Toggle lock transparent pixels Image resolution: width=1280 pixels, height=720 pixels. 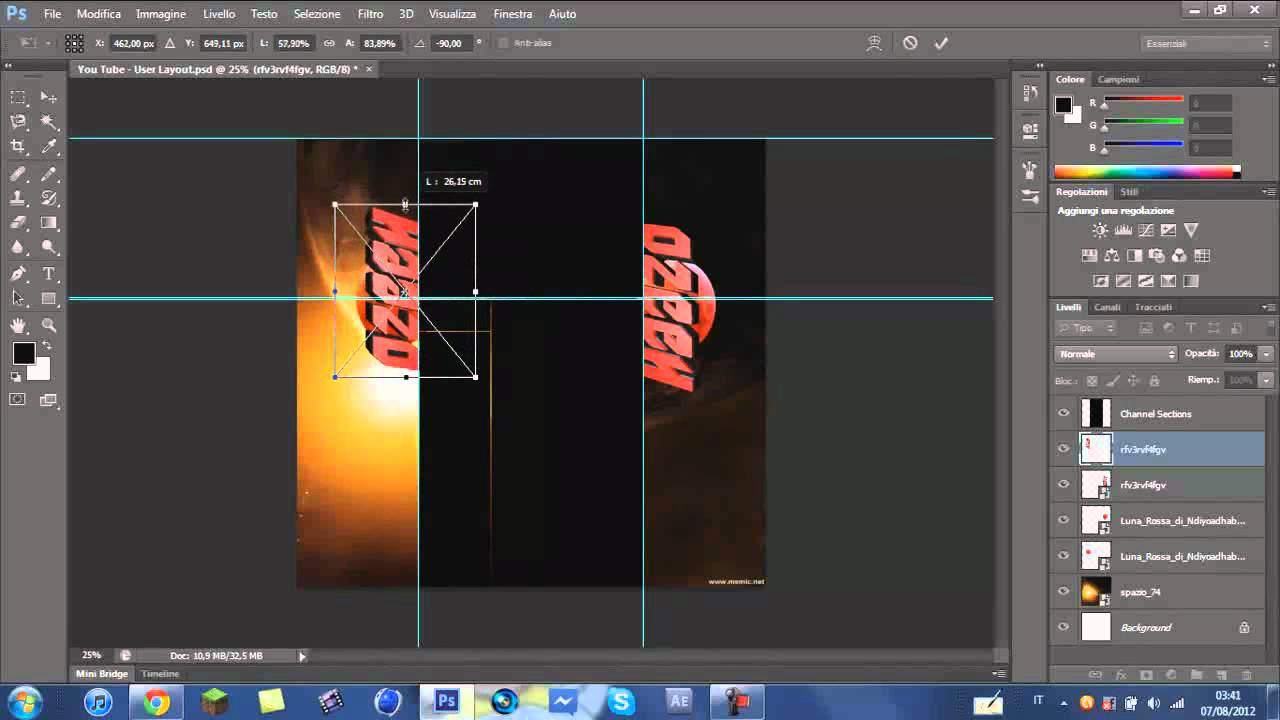[1092, 380]
